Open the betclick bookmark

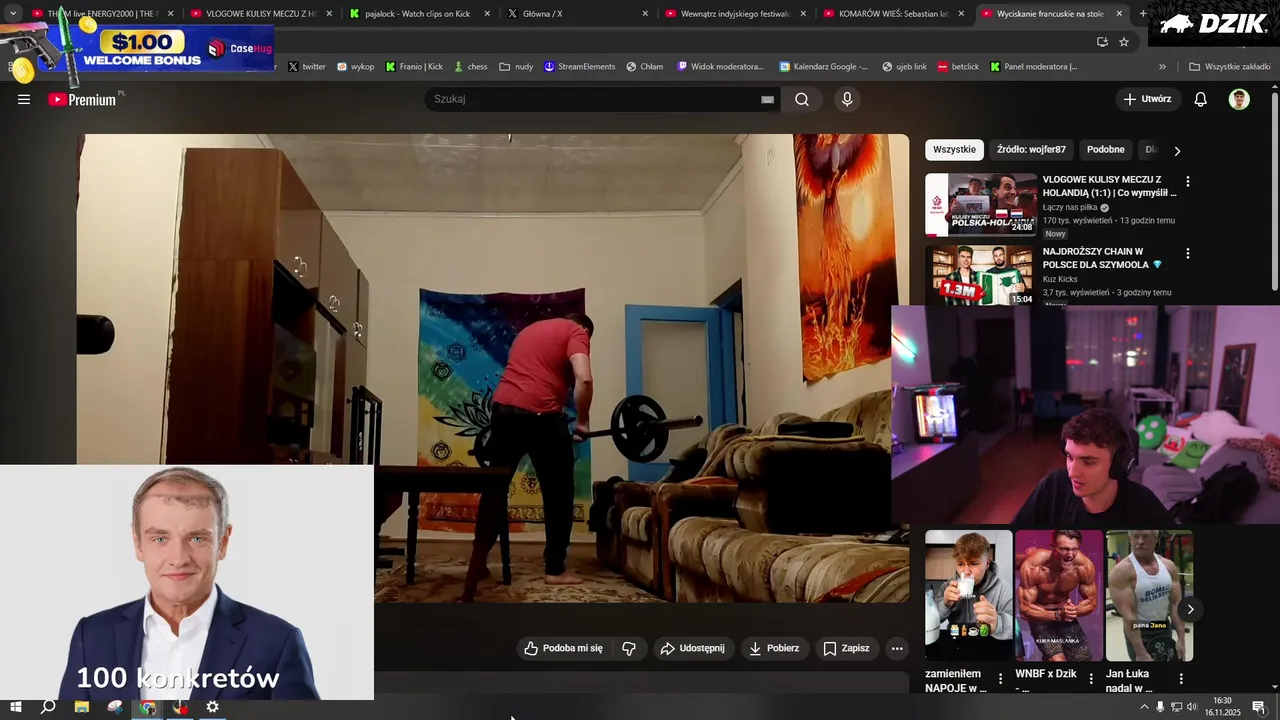pyautogui.click(x=958, y=67)
